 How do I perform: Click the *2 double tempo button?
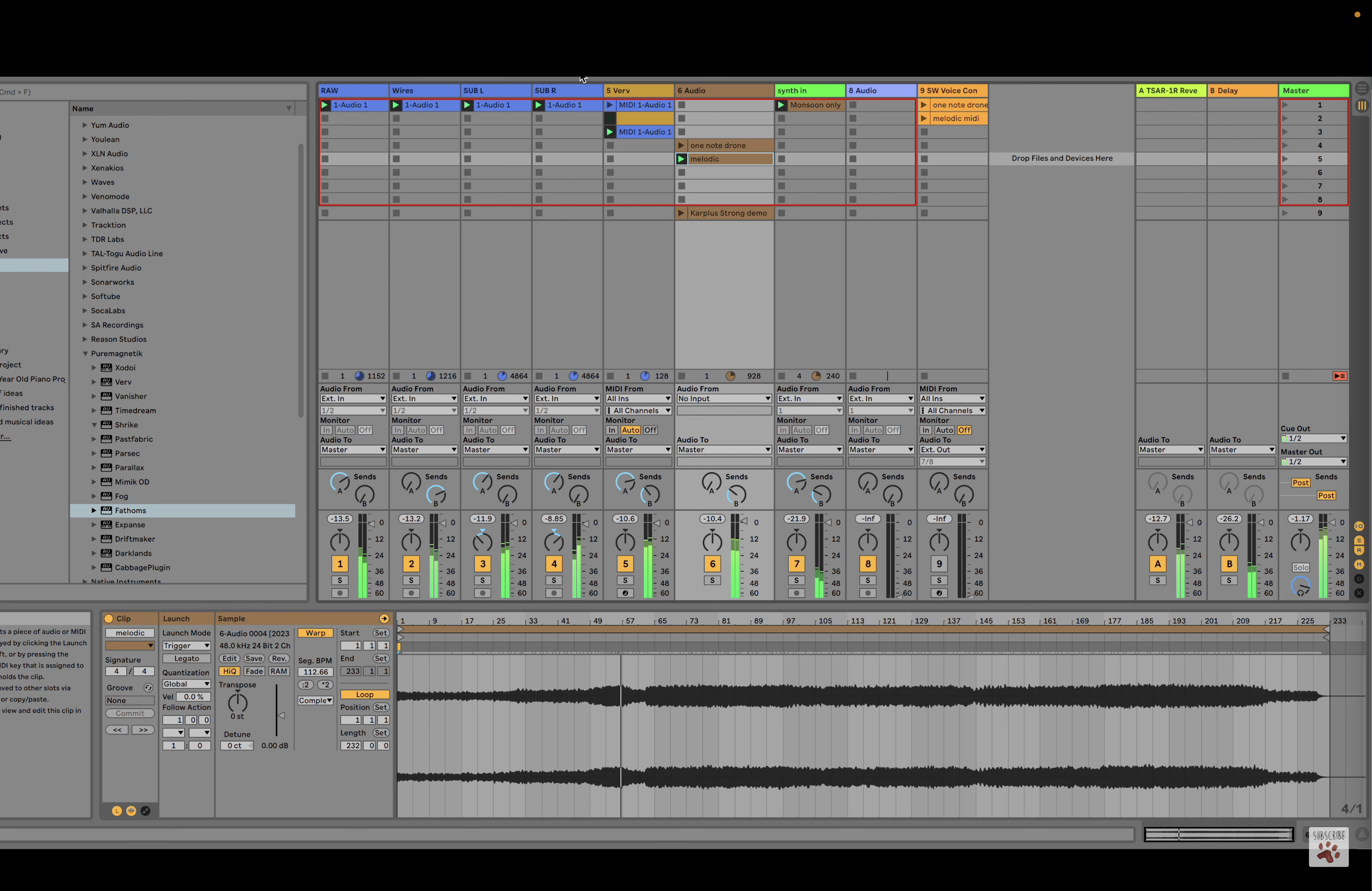click(326, 685)
